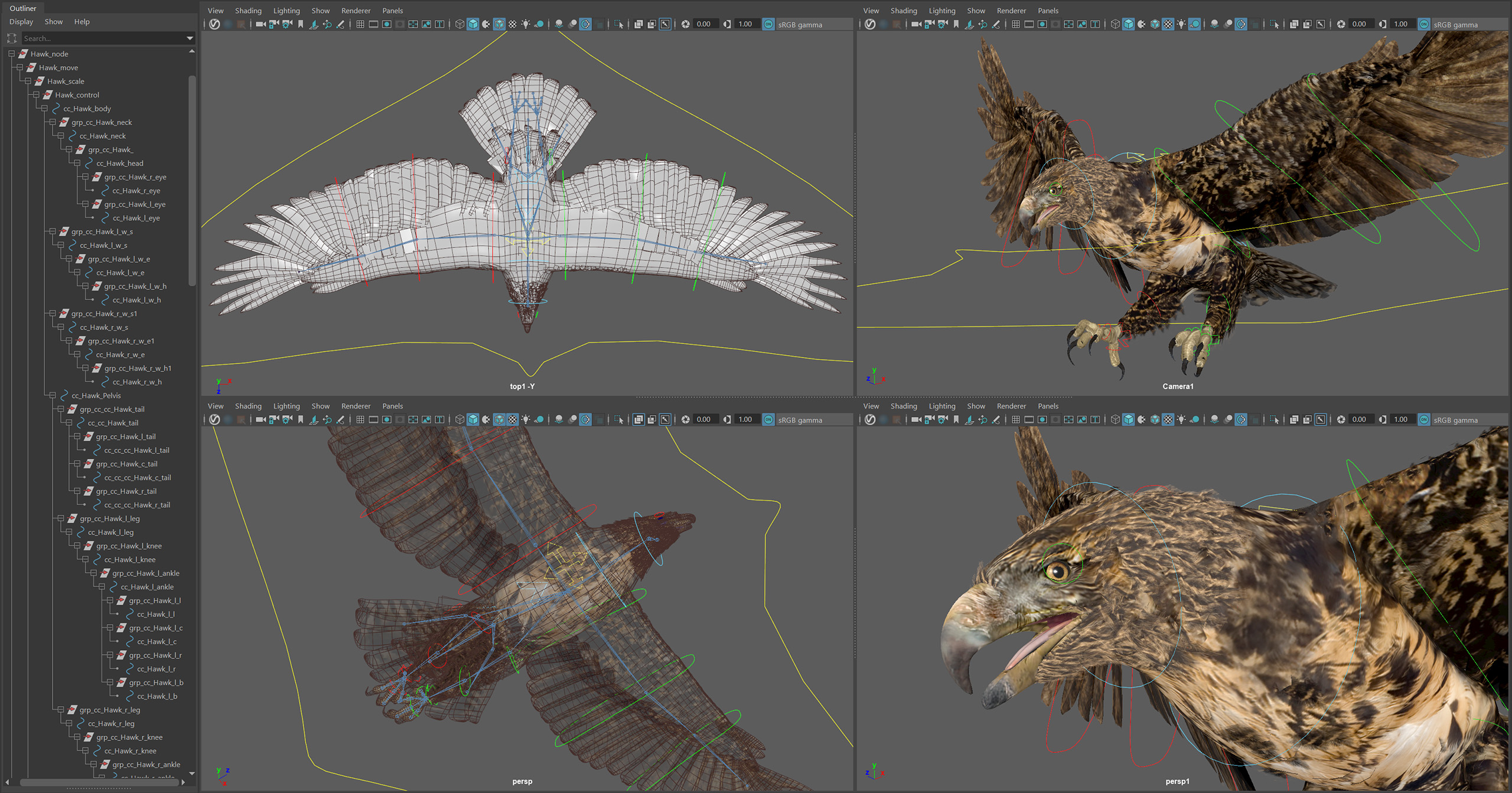The width and height of the screenshot is (1512, 793).
Task: Click the Outliner vertical scrollbar thumb
Action: coord(192,180)
